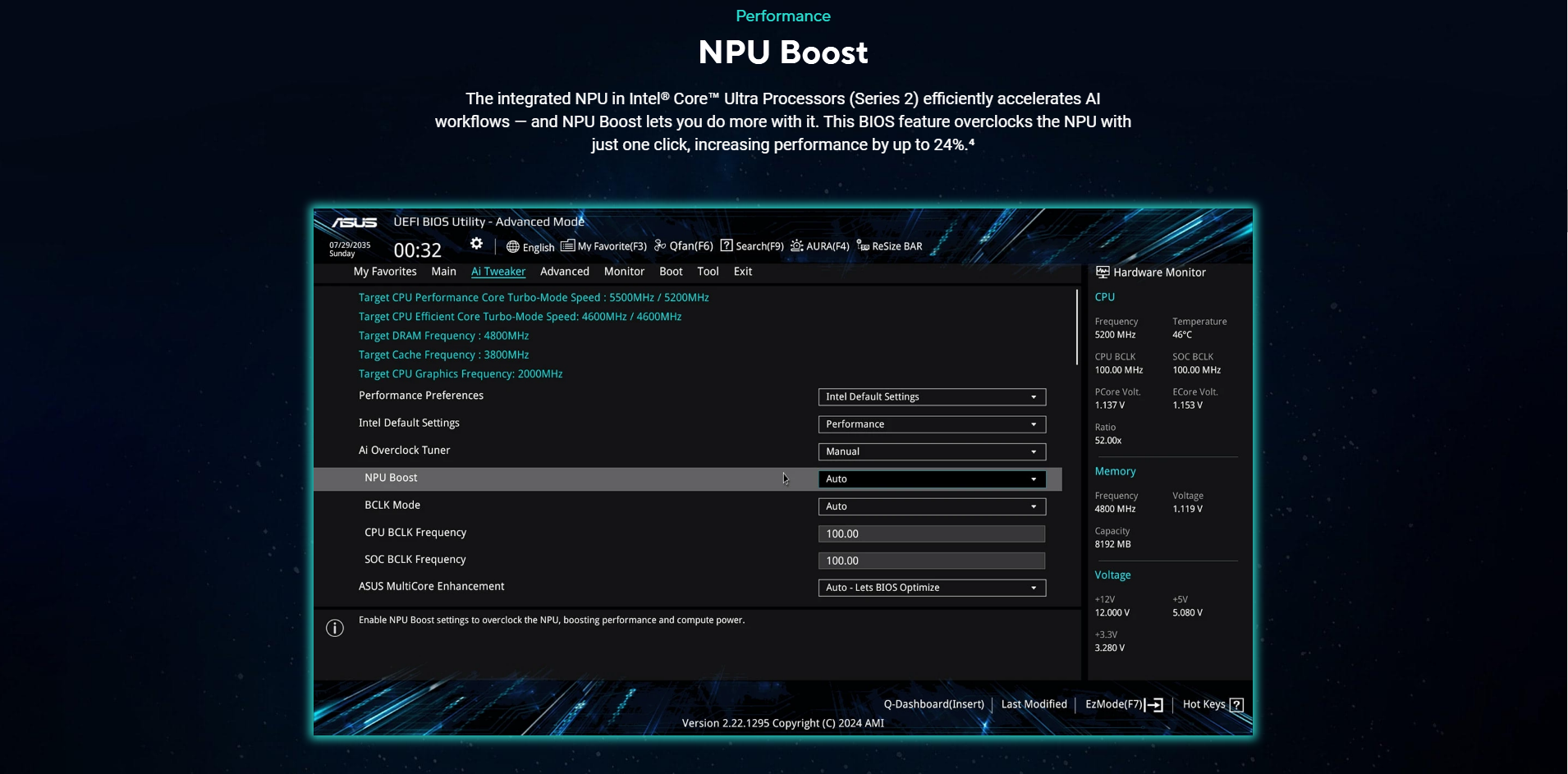The width and height of the screenshot is (1568, 774).
Task: Switch to the Main tab
Action: (x=443, y=272)
